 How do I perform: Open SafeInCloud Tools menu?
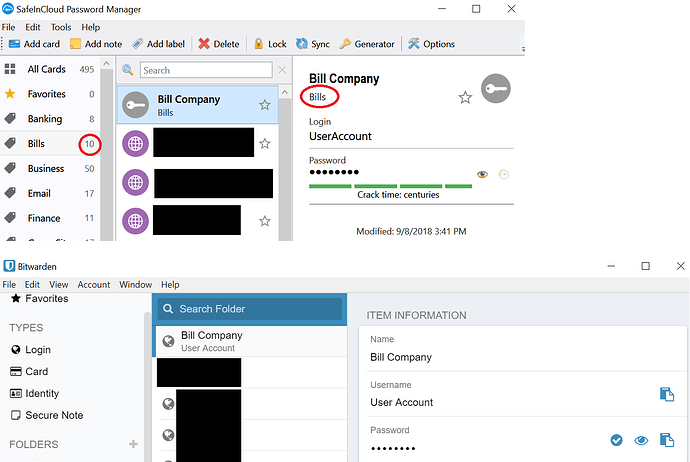pos(61,27)
